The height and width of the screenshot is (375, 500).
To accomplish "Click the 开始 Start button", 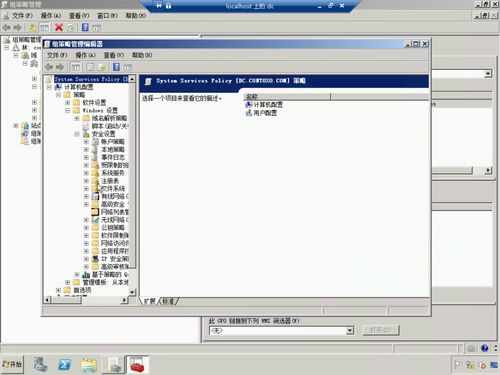I will pos(12,364).
